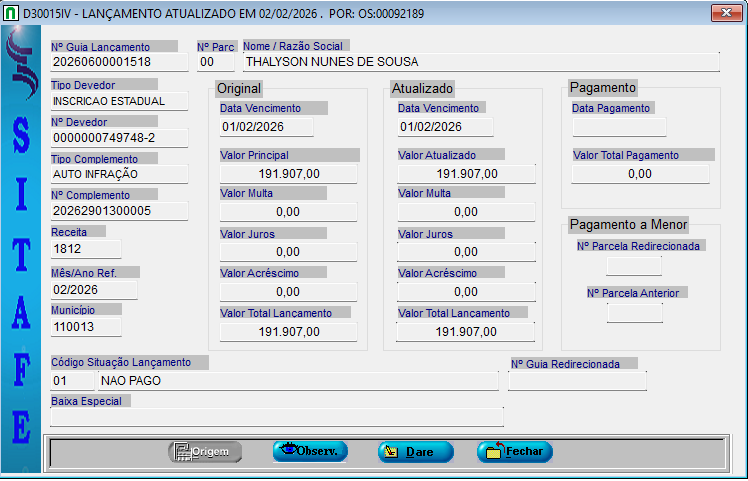Screen dimensions: 748x481
Task: Focus the Data Pagamento field
Action: click(x=619, y=127)
